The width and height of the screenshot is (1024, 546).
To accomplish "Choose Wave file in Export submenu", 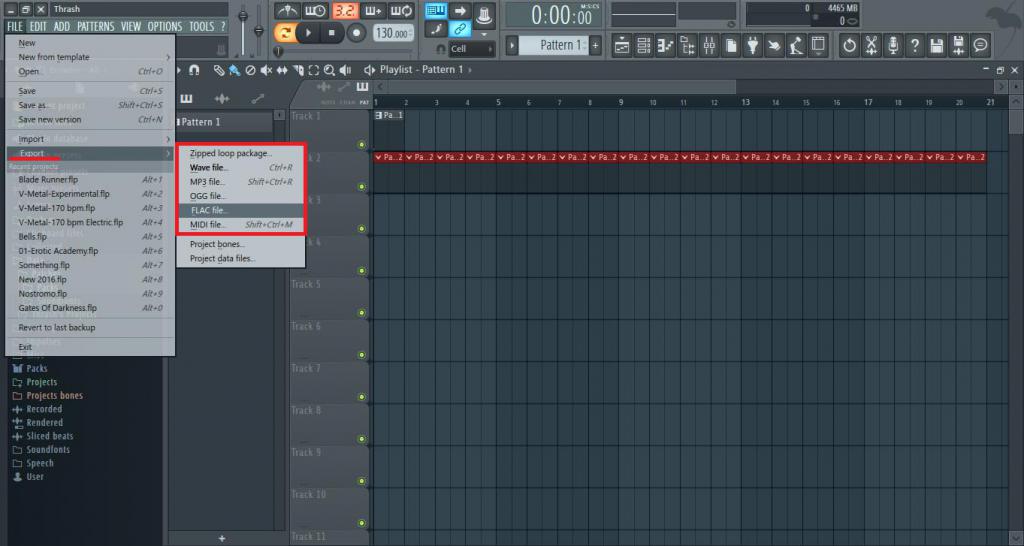I will pos(240,168).
